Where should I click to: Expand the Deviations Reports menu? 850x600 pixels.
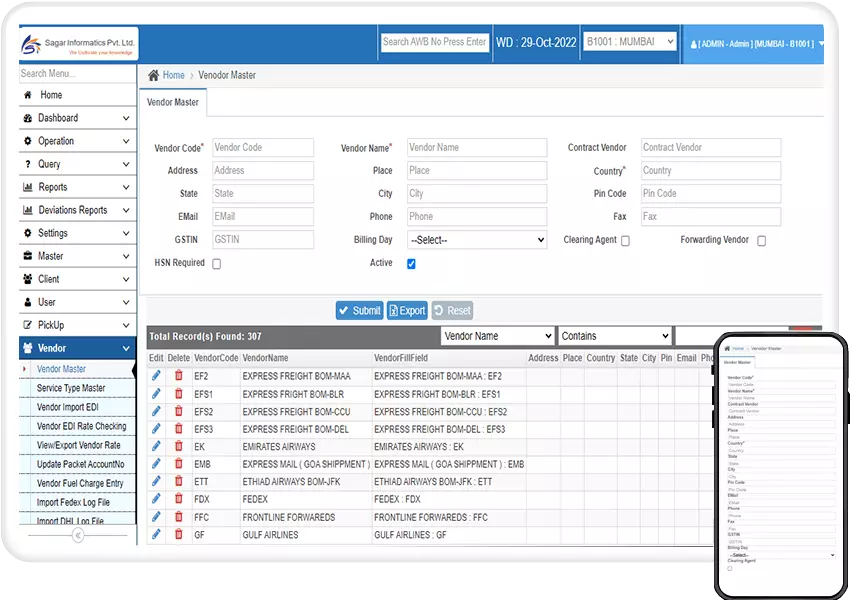[78, 210]
